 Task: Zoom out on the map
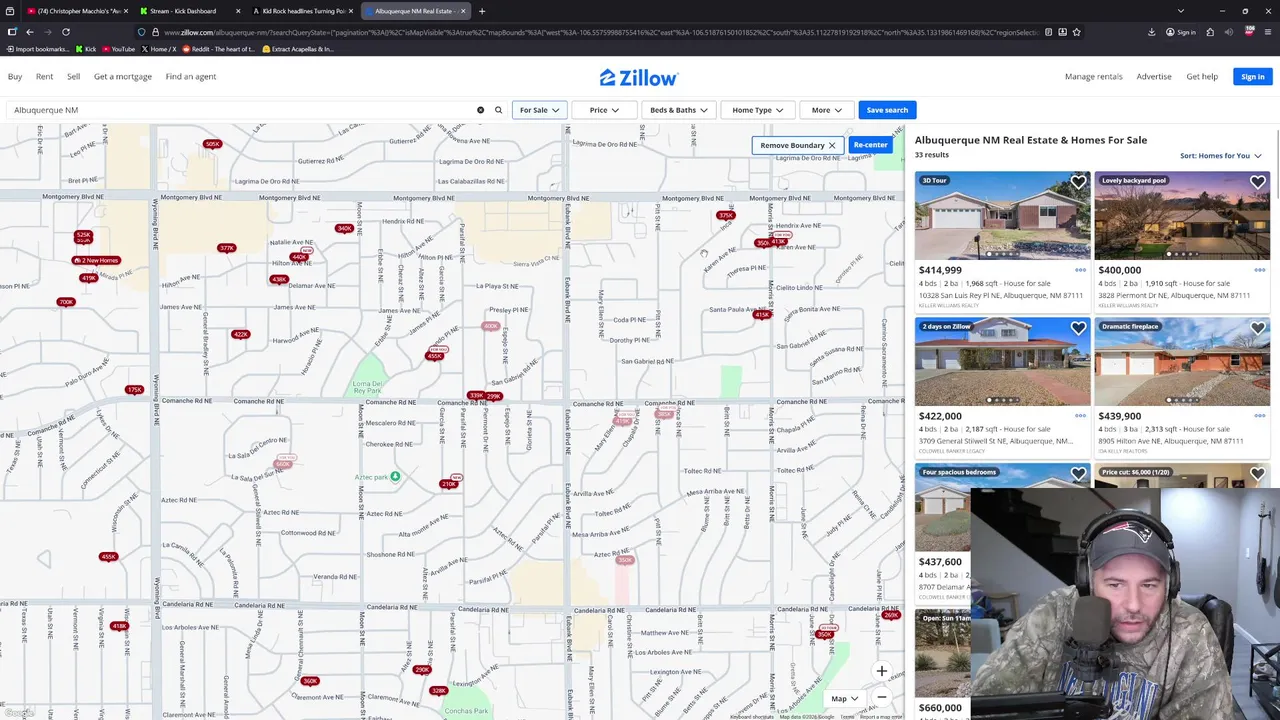881,697
